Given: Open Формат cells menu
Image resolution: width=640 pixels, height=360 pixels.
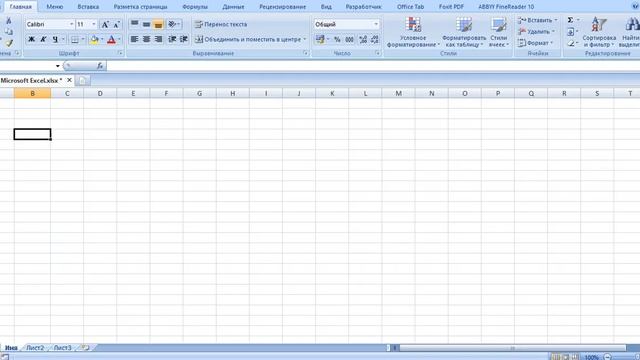Looking at the screenshot, I should click(534, 43).
